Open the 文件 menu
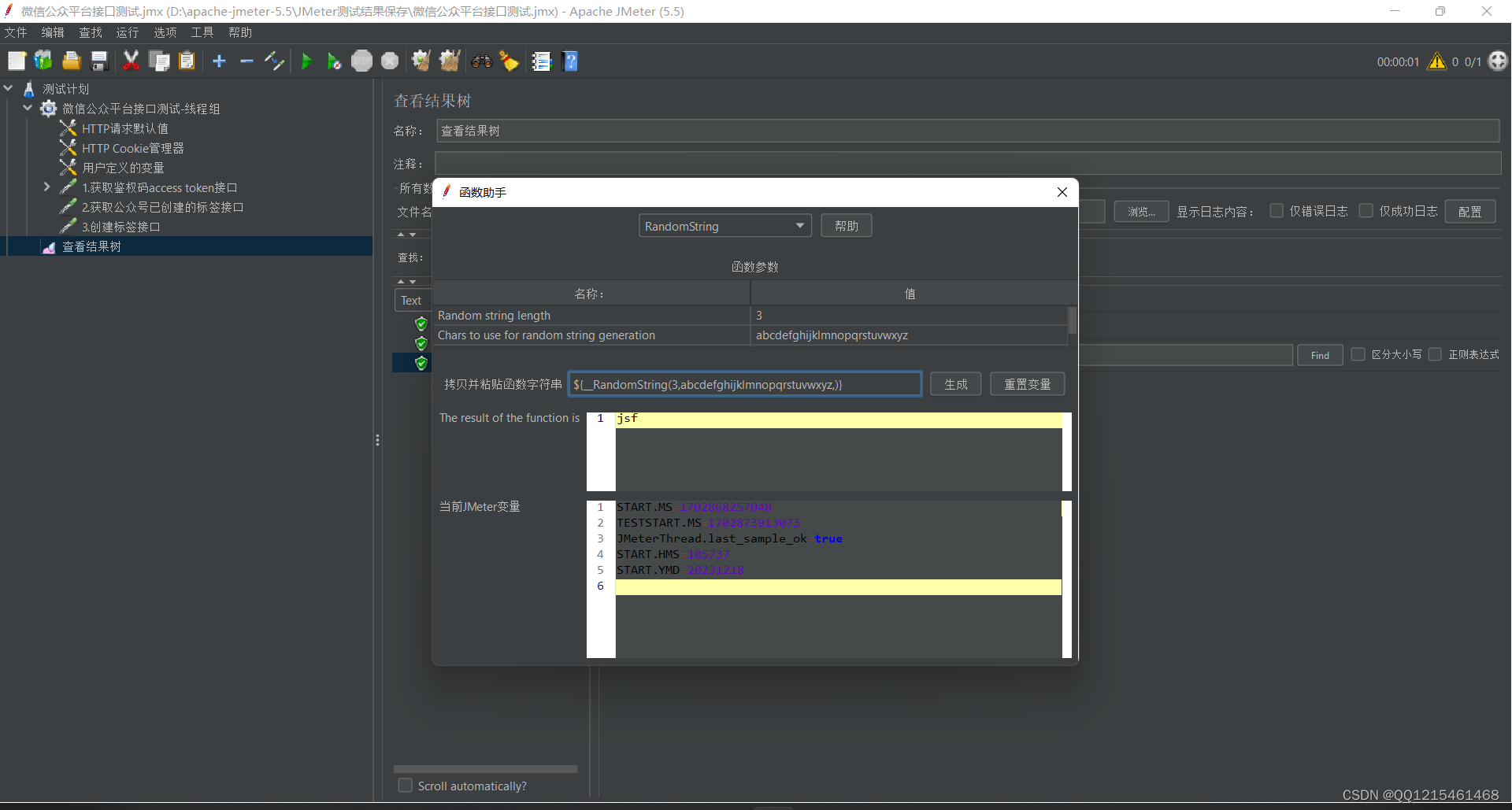This screenshot has height=810, width=1512. (x=16, y=32)
